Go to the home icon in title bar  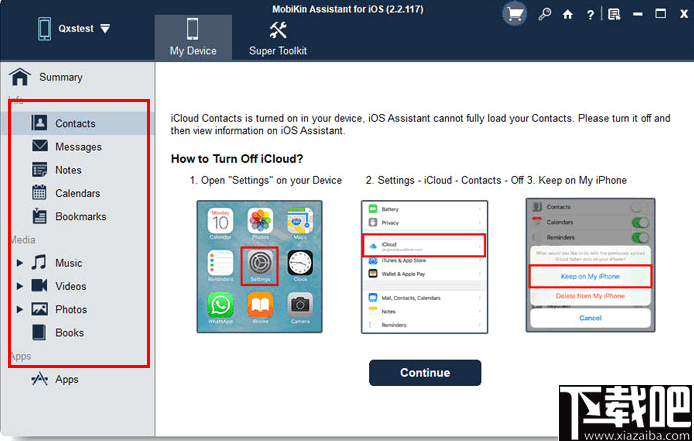tap(567, 15)
